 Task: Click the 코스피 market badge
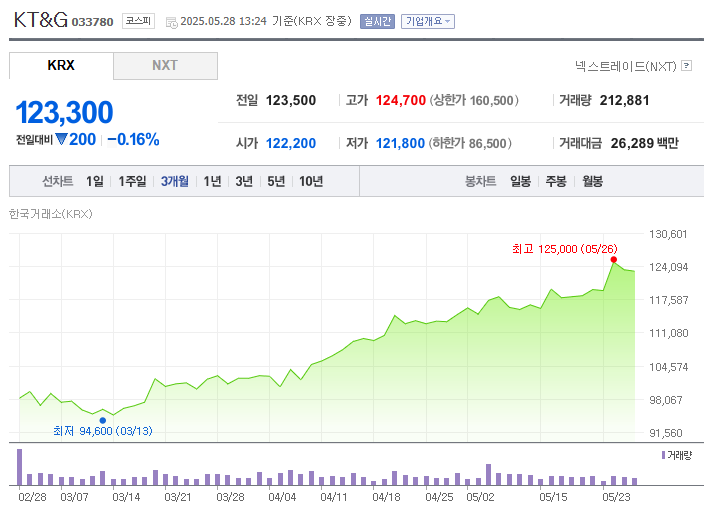138,21
